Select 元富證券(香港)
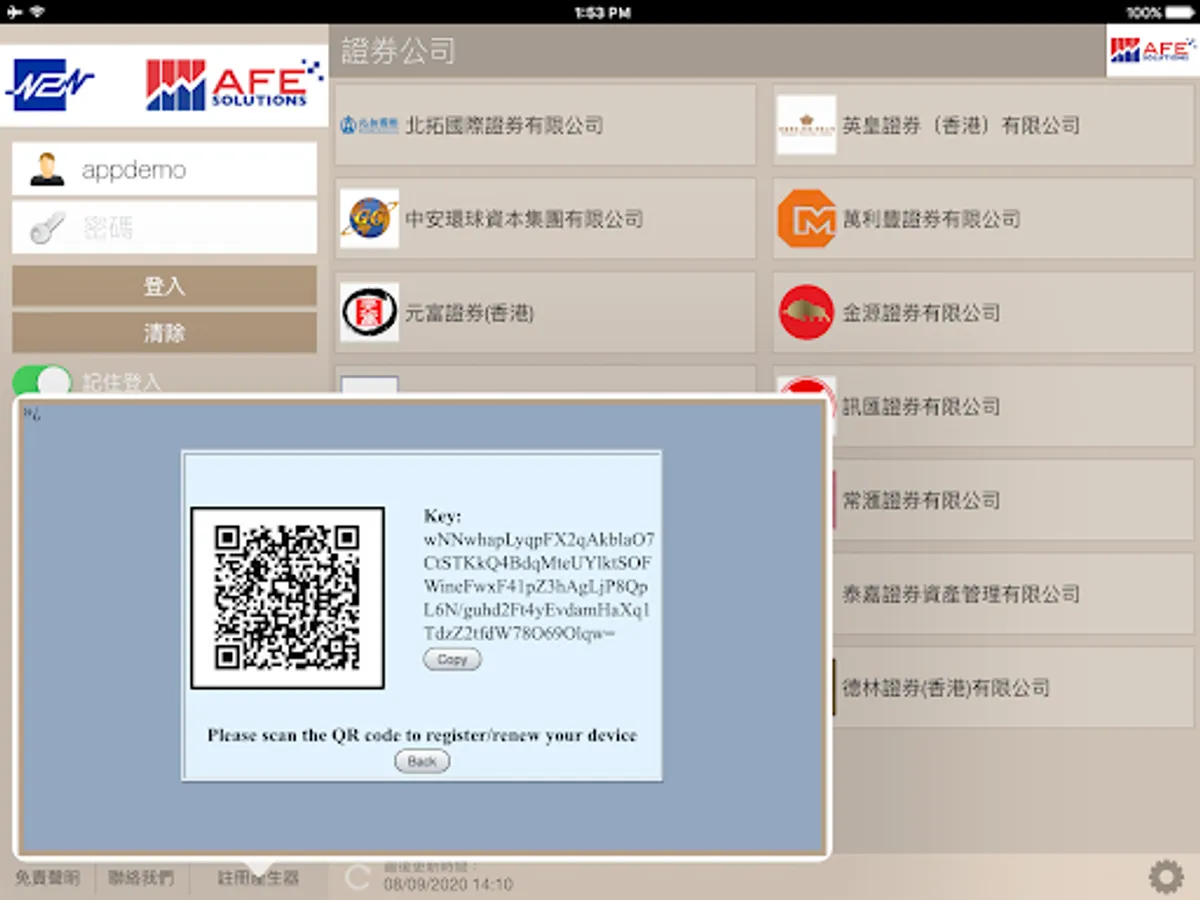 (545, 312)
